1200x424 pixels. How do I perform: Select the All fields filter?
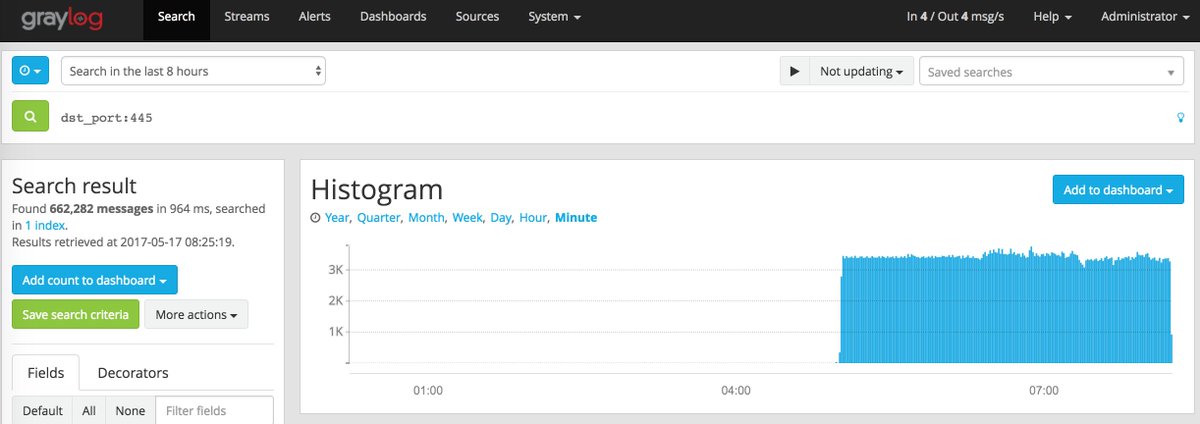tap(89, 410)
